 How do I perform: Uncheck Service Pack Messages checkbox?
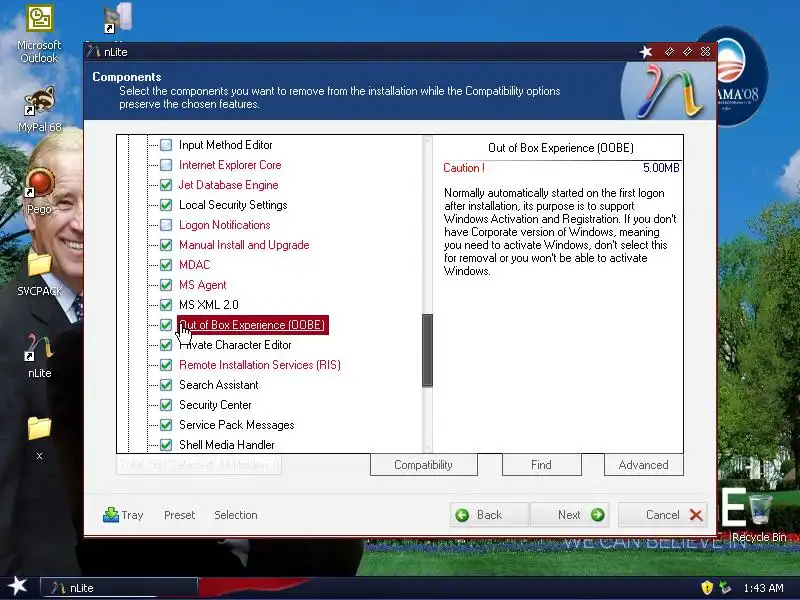click(166, 425)
